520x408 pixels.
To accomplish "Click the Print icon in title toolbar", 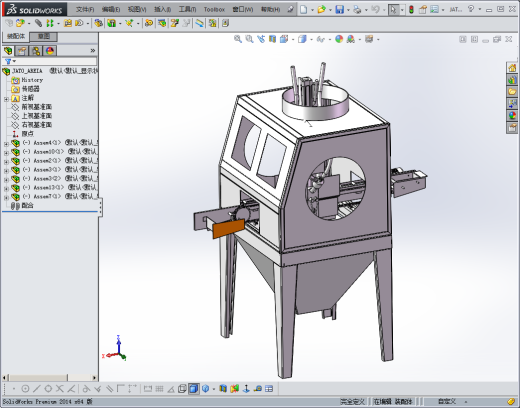I will pos(357,9).
